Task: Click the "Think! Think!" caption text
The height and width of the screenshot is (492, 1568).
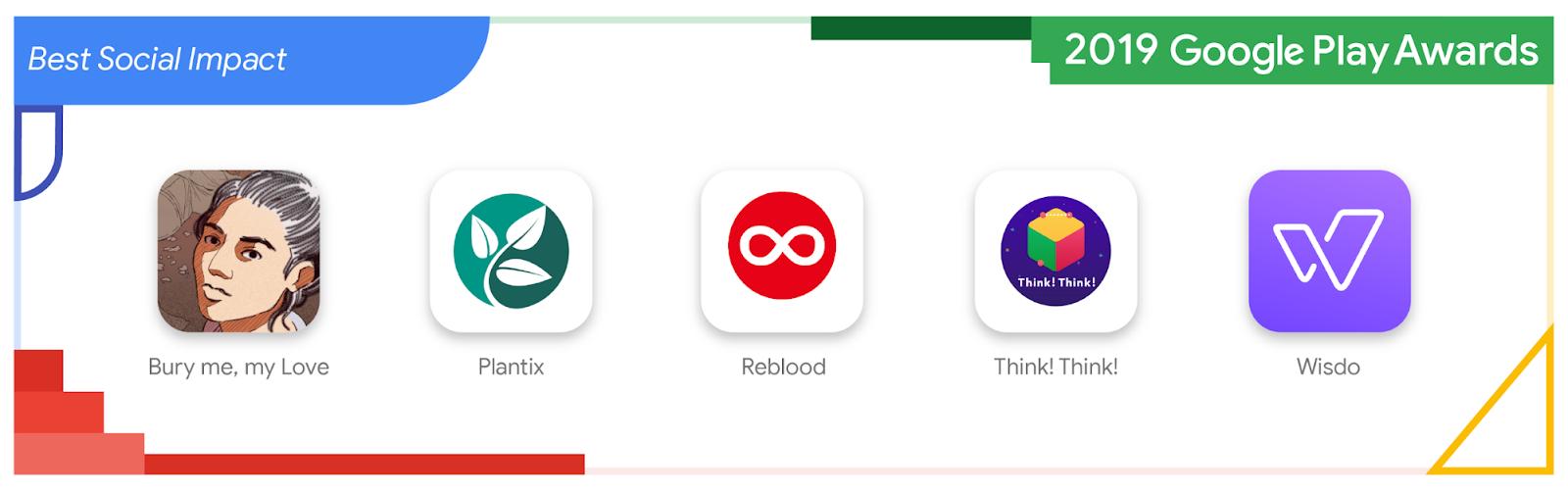Action: tap(1055, 368)
